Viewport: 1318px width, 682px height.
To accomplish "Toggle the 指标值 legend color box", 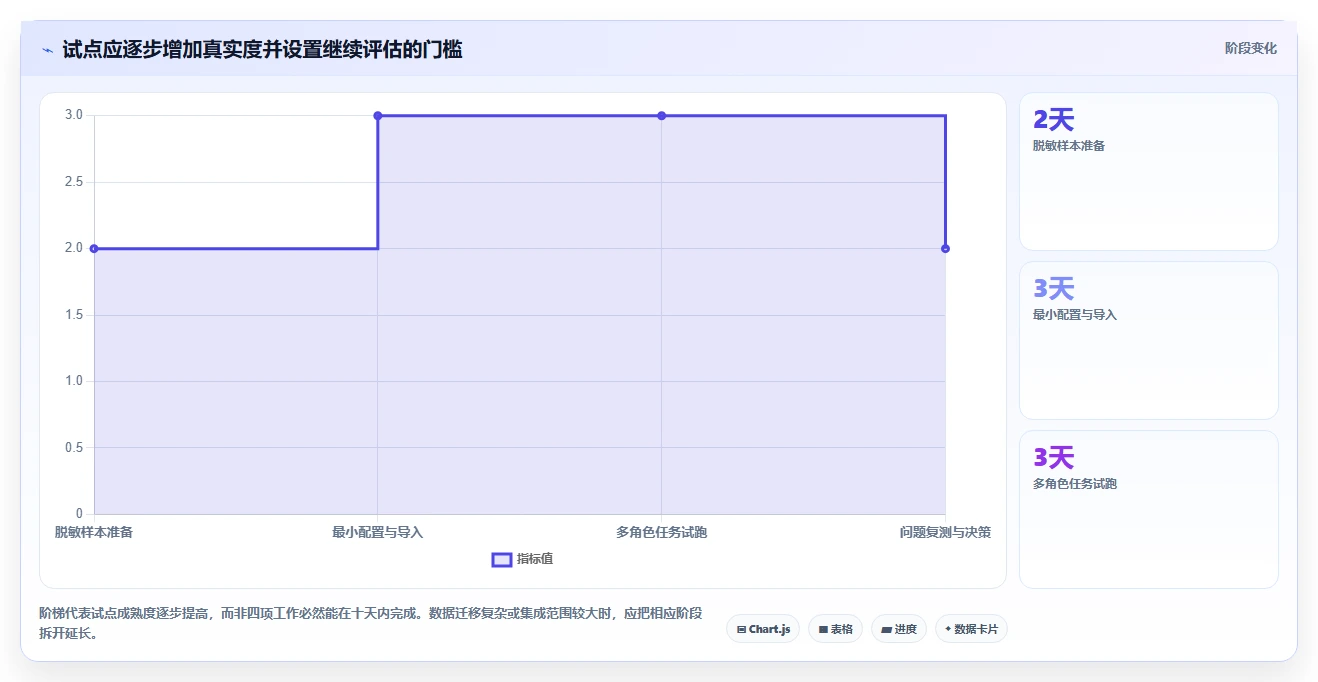I will [502, 559].
